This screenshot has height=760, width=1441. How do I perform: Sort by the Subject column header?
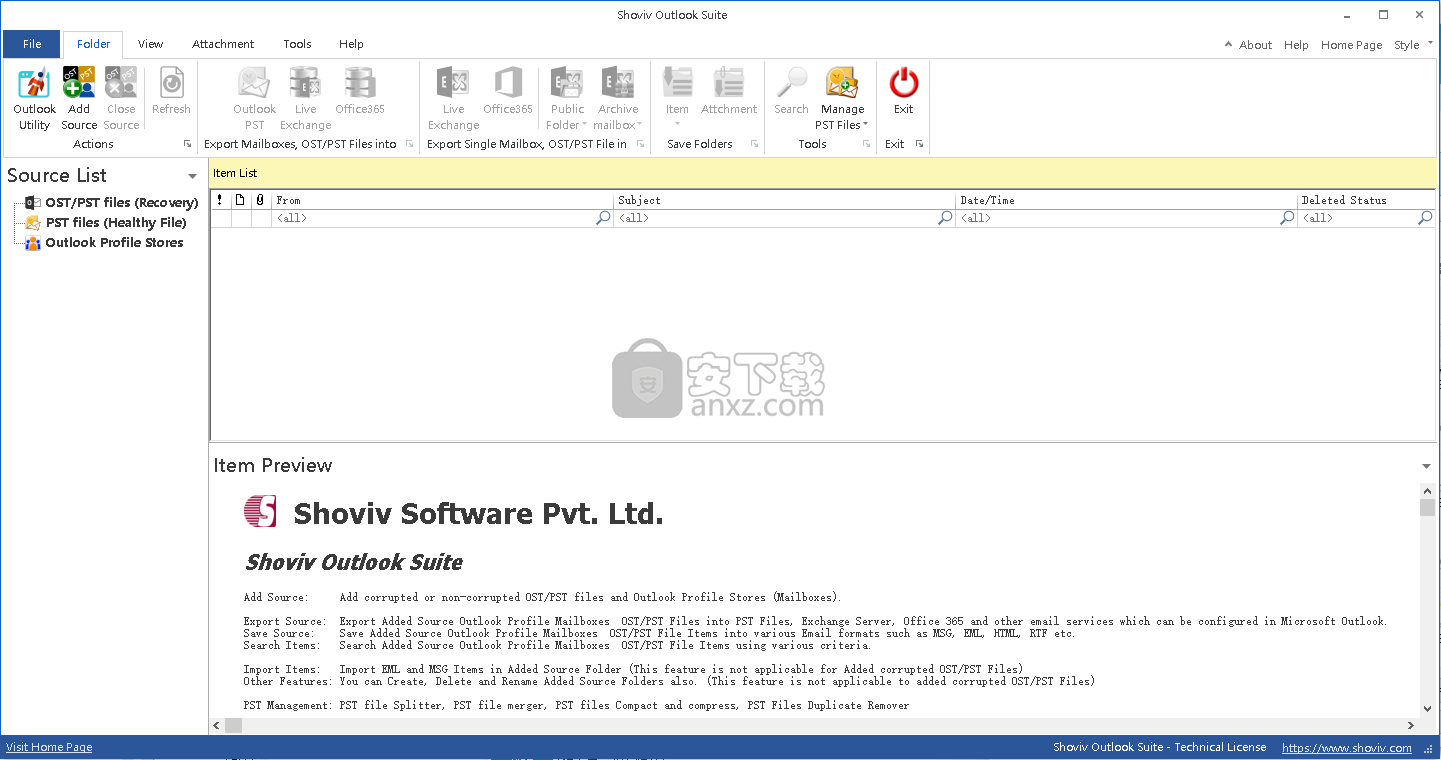coord(784,200)
